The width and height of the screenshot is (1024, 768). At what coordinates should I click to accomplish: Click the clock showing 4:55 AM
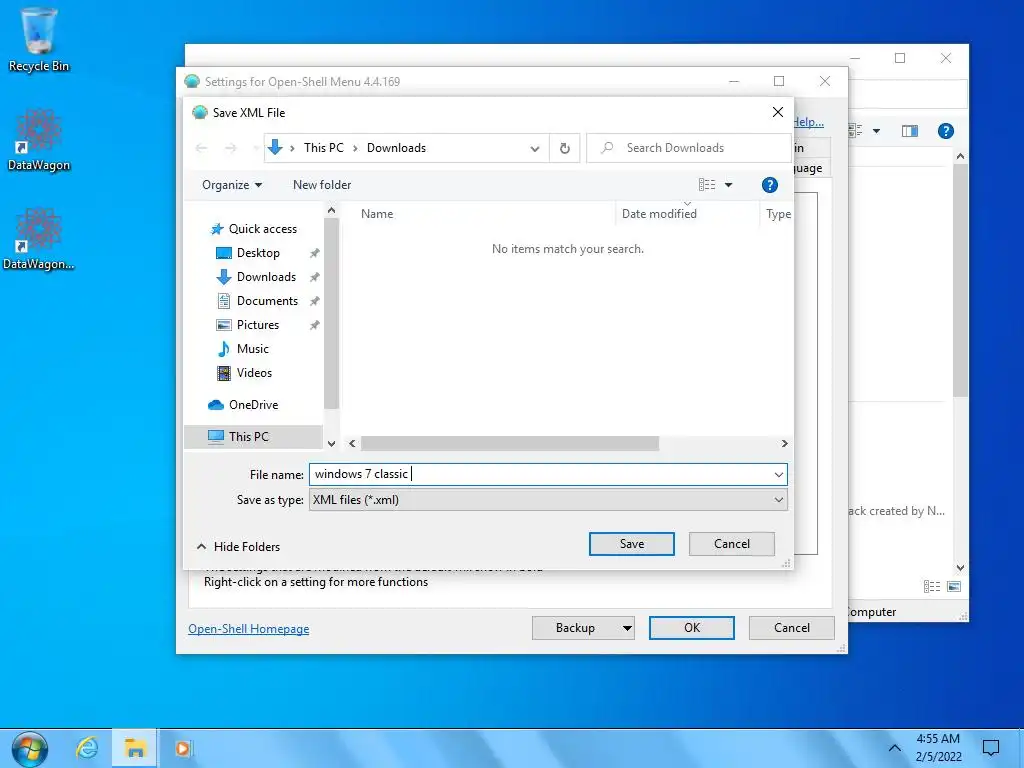coord(938,739)
